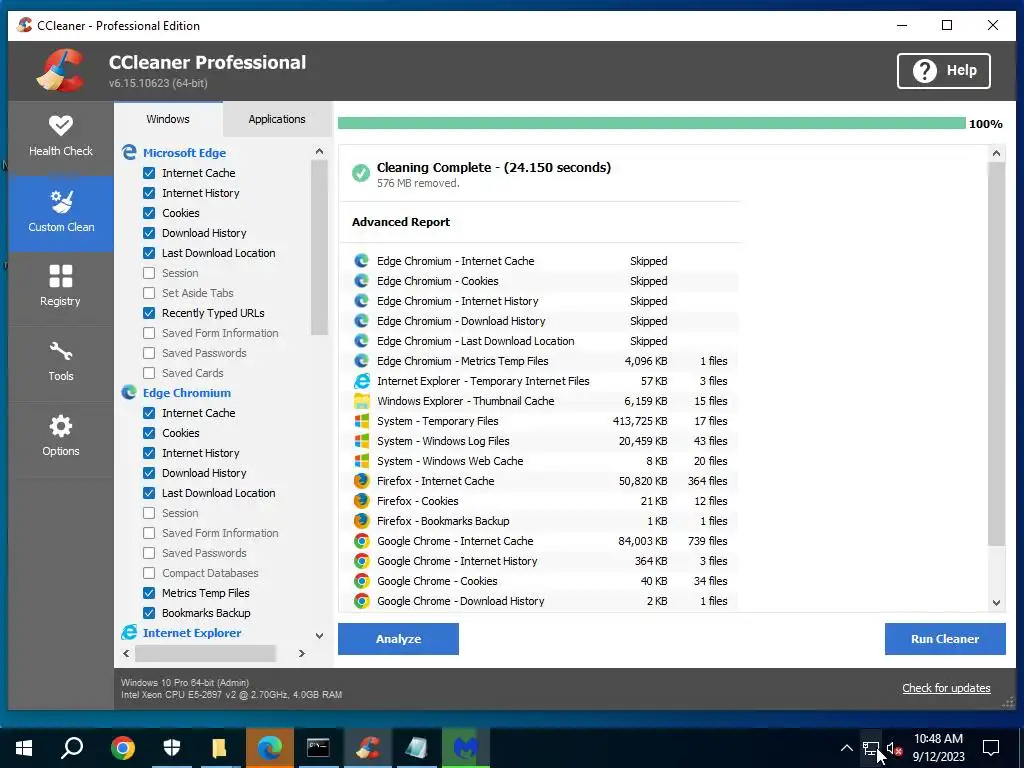The width and height of the screenshot is (1024, 768).
Task: Click the CCleaner logo in the header
Action: click(60, 71)
